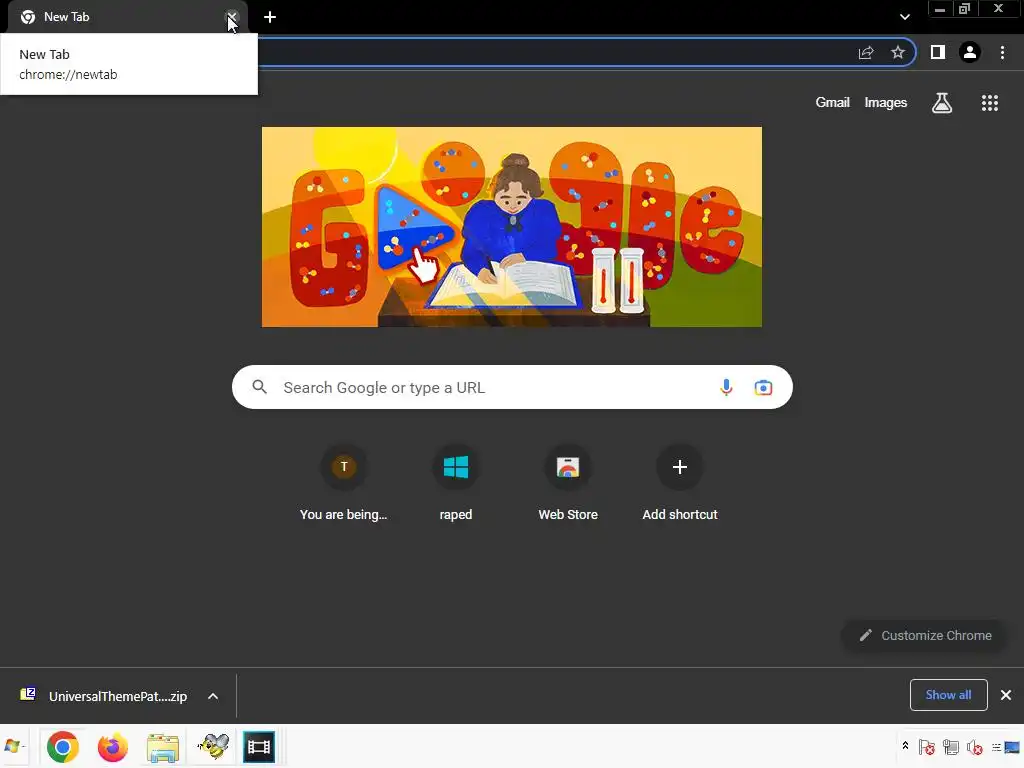
Task: Toggle the Chrome side panel
Action: pos(938,52)
